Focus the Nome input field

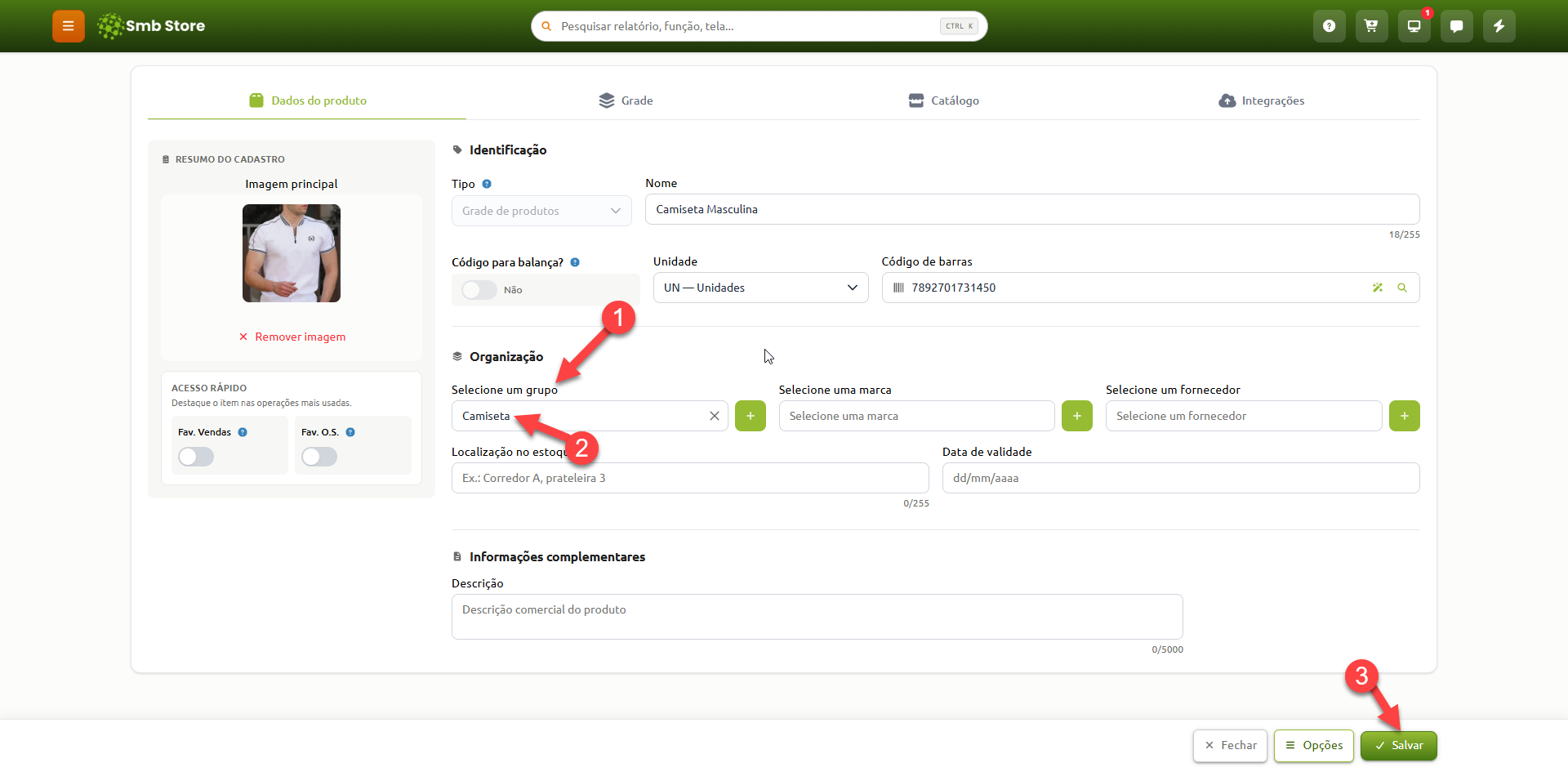1032,209
